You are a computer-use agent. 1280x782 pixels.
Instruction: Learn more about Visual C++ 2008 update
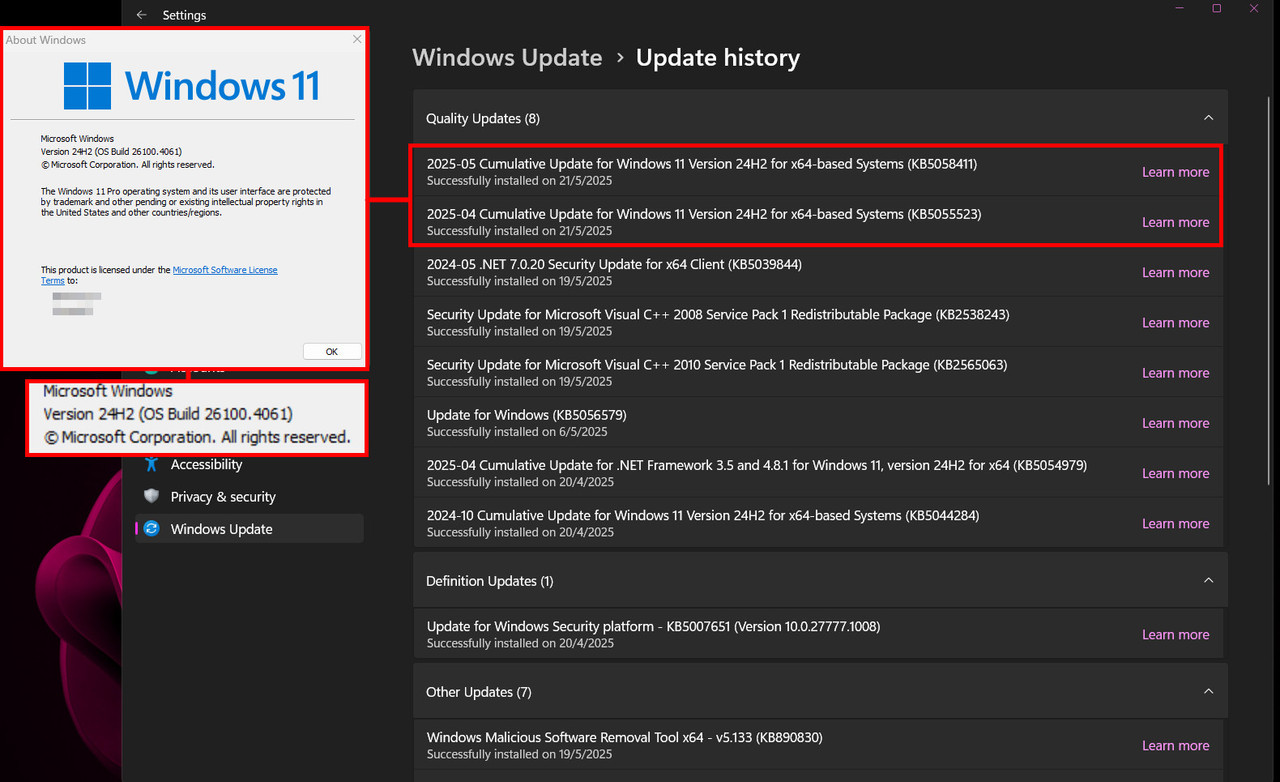tap(1175, 322)
